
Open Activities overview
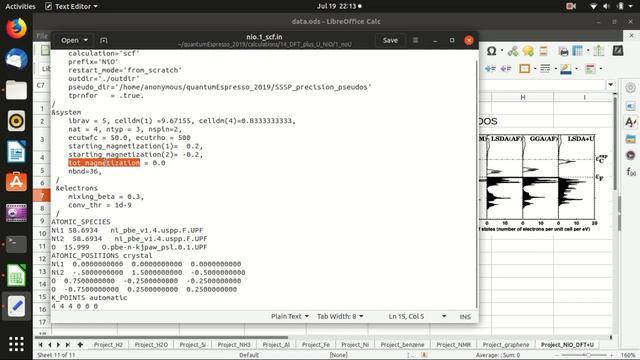coord(20,6)
